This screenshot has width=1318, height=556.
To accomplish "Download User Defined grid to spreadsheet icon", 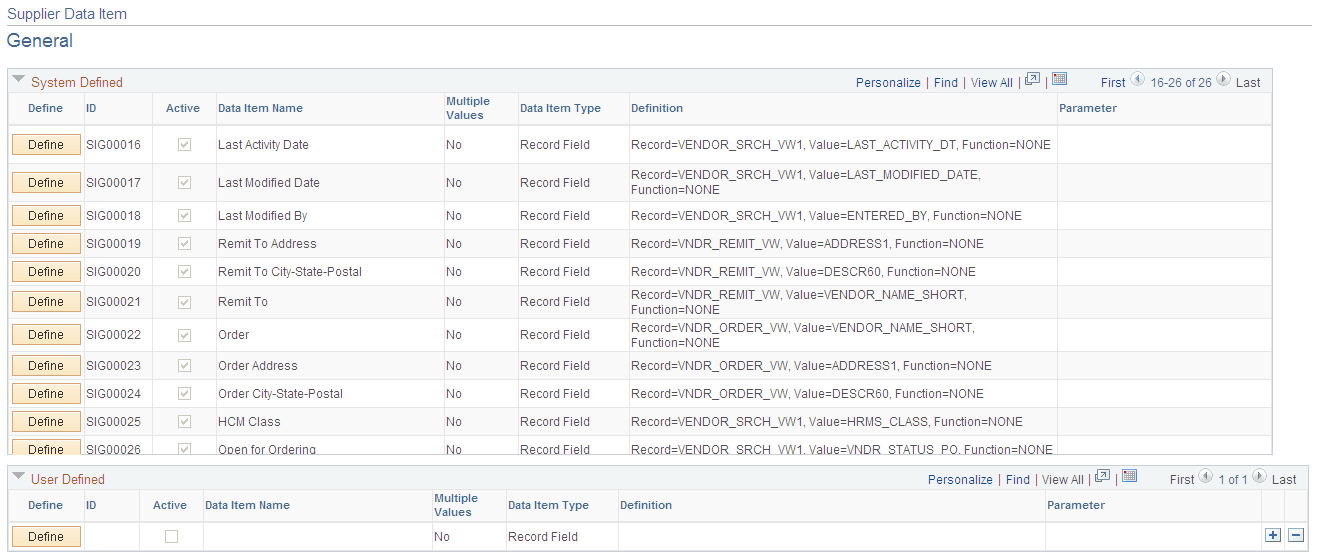I will (1130, 477).
